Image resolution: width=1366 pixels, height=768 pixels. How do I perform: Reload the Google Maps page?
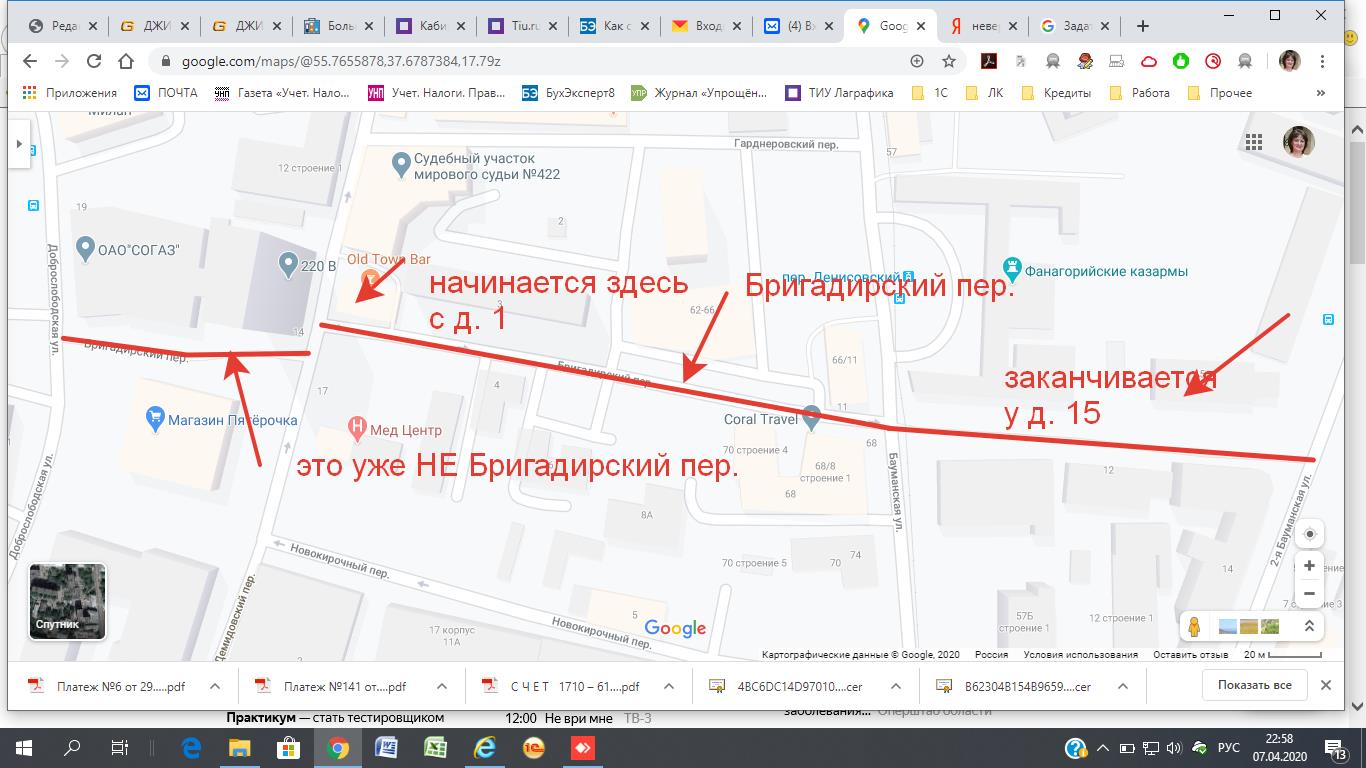(x=94, y=61)
